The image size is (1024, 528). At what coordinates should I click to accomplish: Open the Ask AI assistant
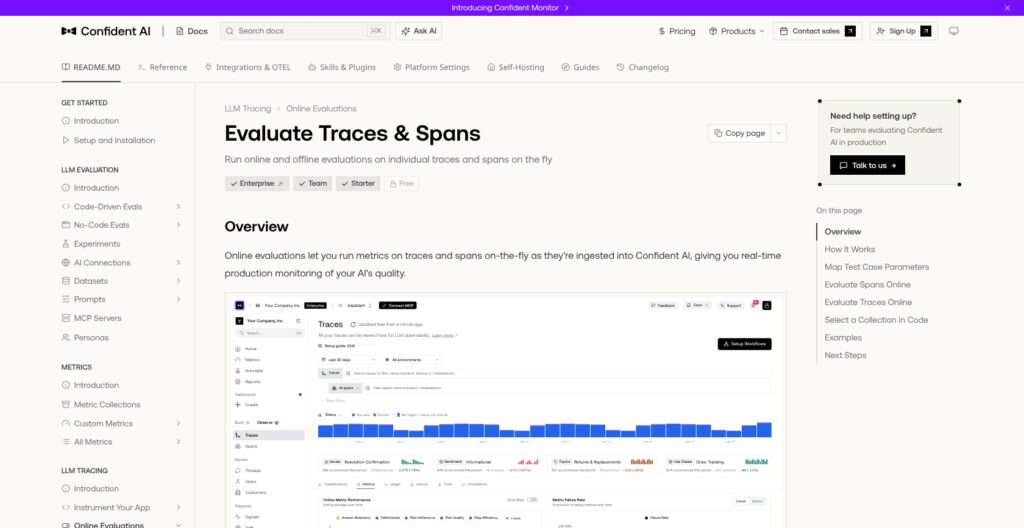419,31
